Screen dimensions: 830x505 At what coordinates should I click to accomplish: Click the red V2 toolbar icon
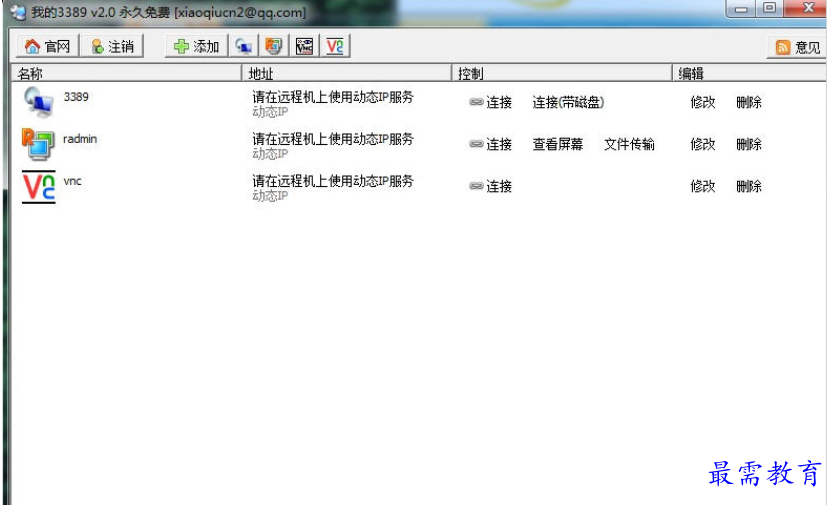(x=335, y=47)
